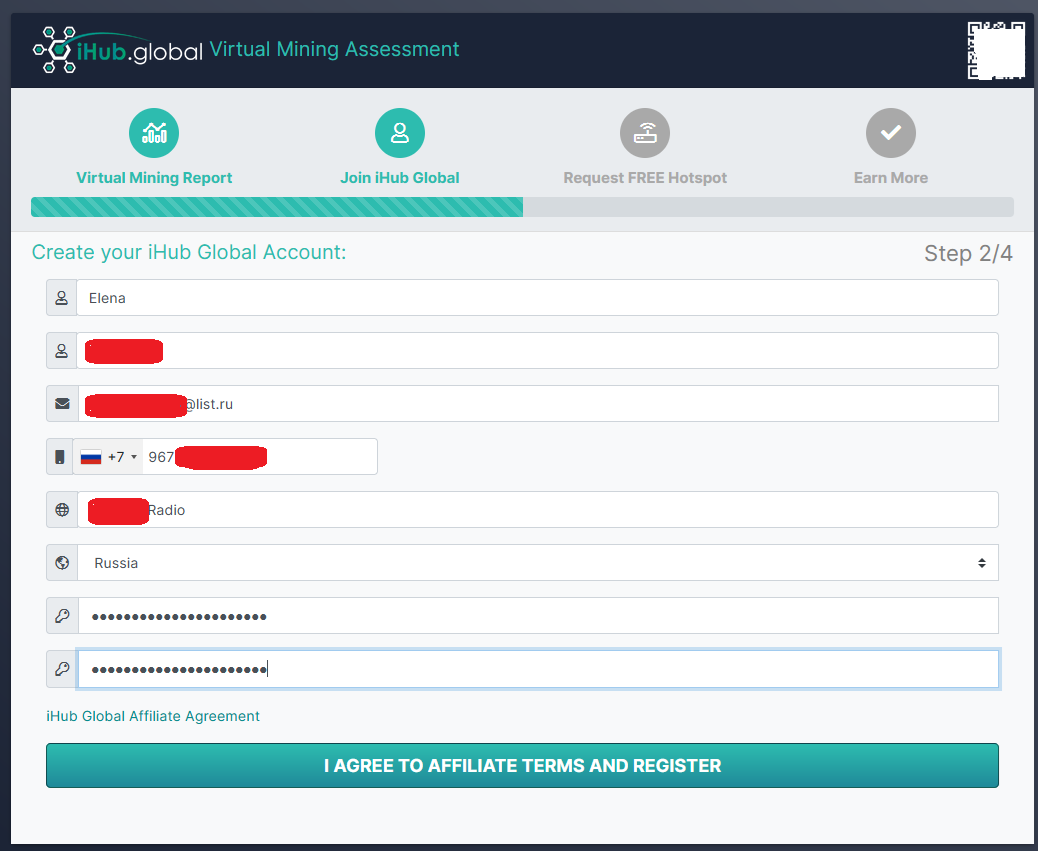Click the envelope icon beside the email field
1038x851 pixels.
point(62,404)
